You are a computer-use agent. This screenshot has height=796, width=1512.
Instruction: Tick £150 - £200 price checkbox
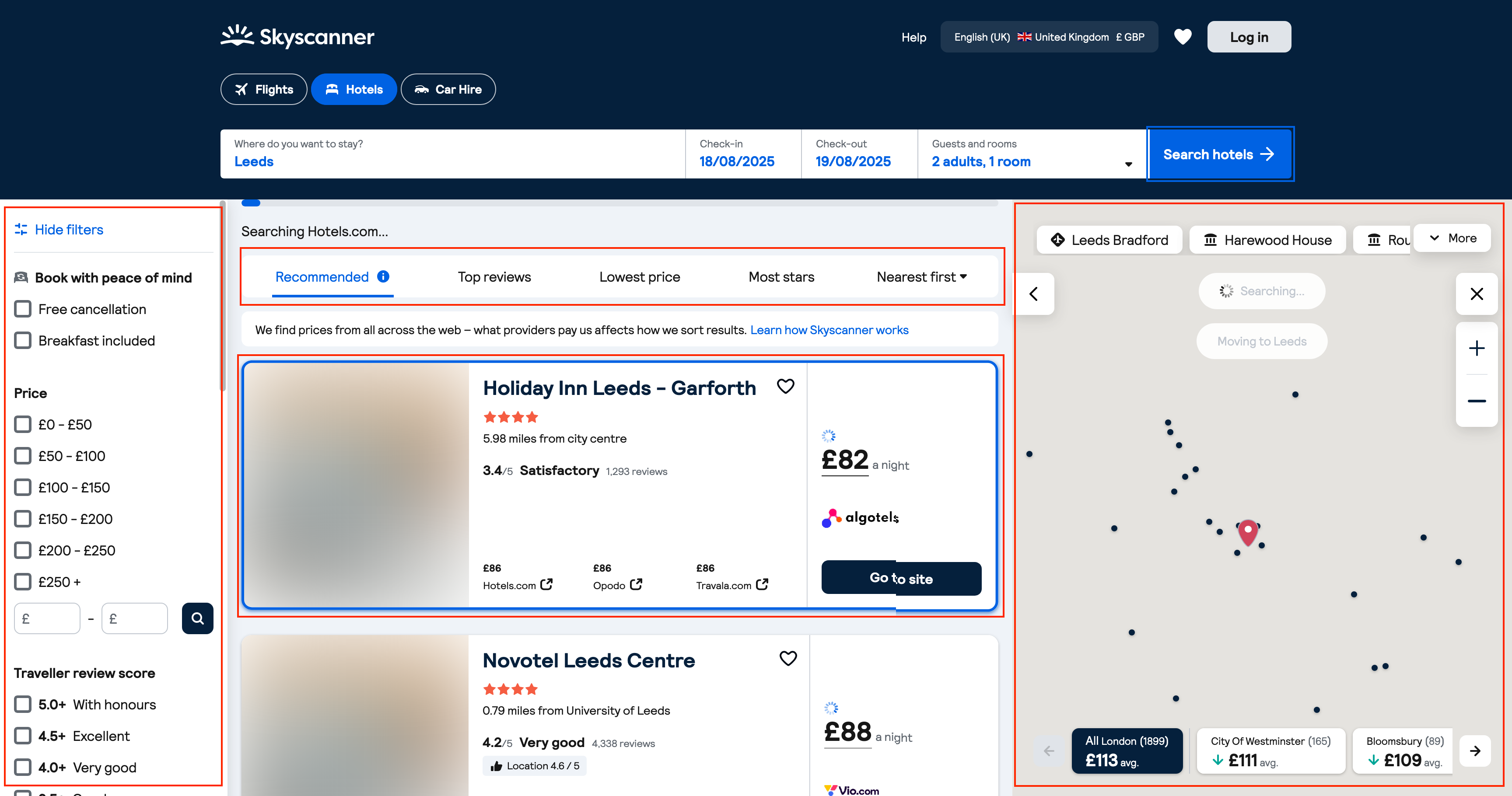click(22, 519)
